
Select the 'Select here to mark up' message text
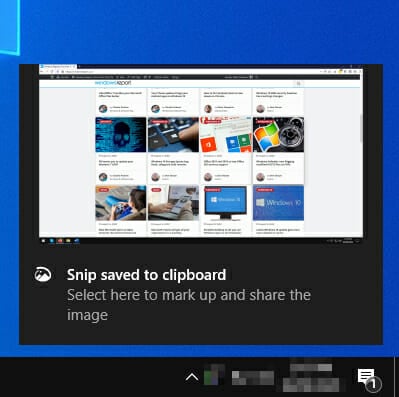tap(189, 305)
